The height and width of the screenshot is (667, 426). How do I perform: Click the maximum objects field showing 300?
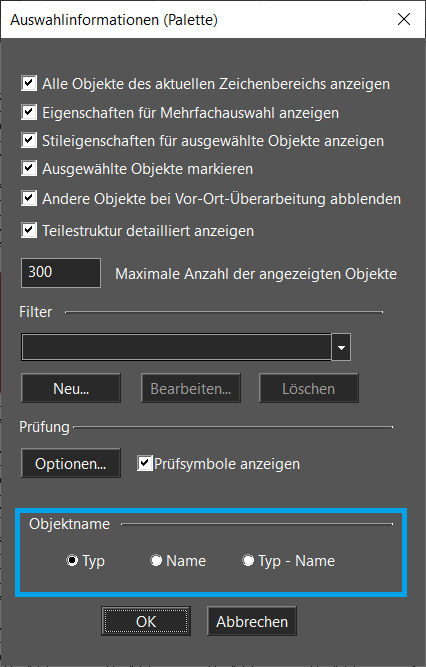tap(61, 273)
